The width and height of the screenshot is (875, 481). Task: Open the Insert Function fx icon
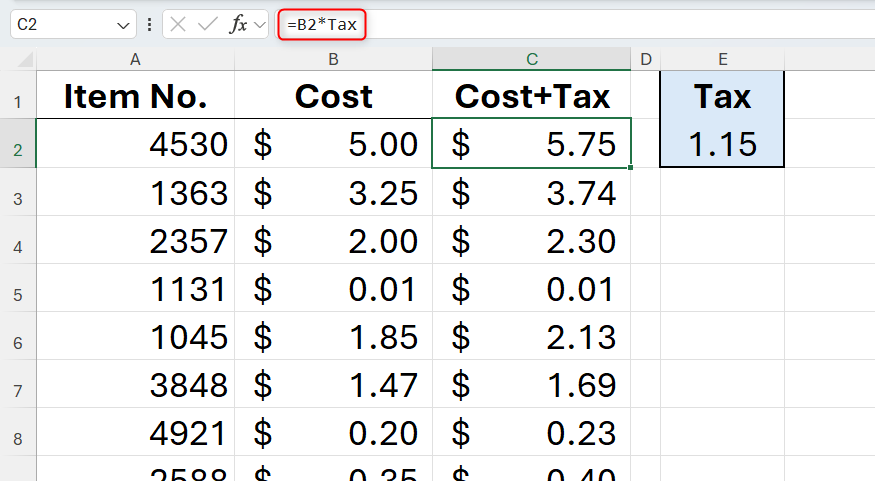click(238, 25)
